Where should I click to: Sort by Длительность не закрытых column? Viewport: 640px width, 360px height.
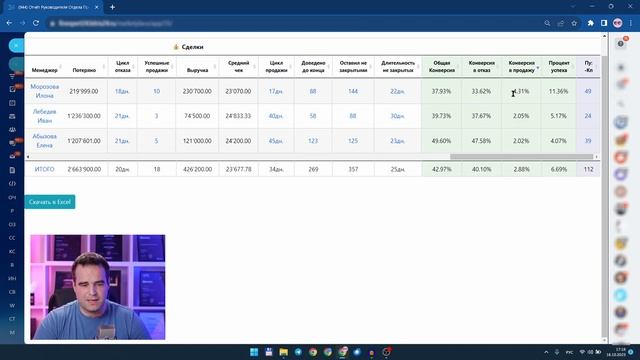[398, 67]
